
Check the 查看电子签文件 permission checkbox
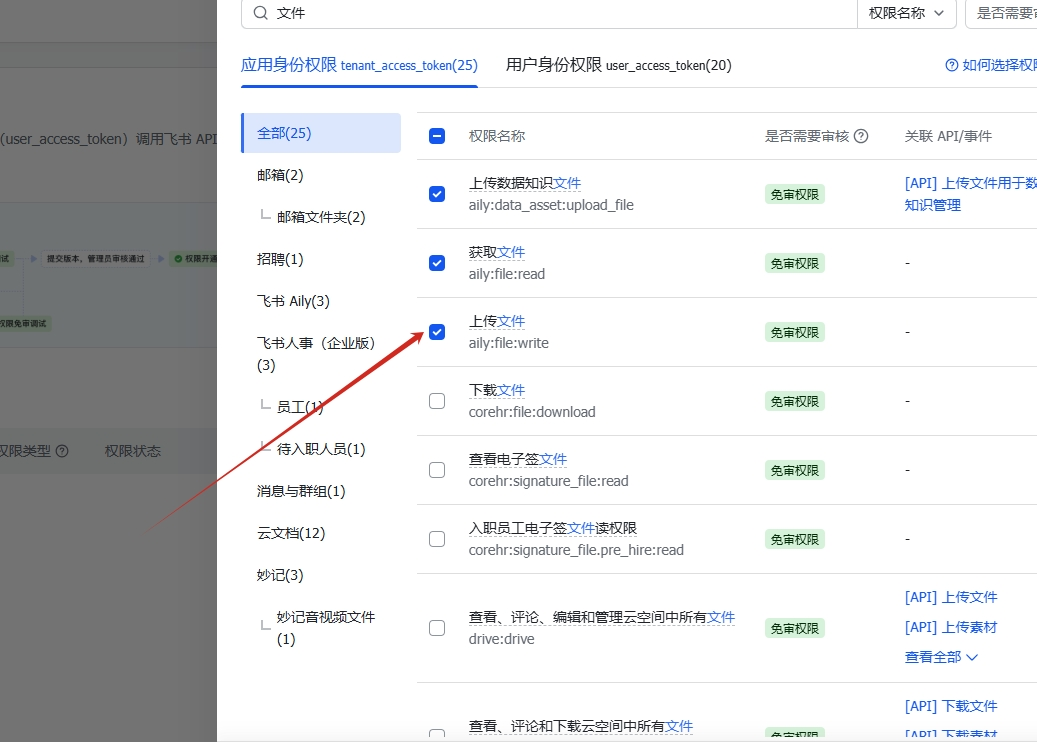(437, 470)
